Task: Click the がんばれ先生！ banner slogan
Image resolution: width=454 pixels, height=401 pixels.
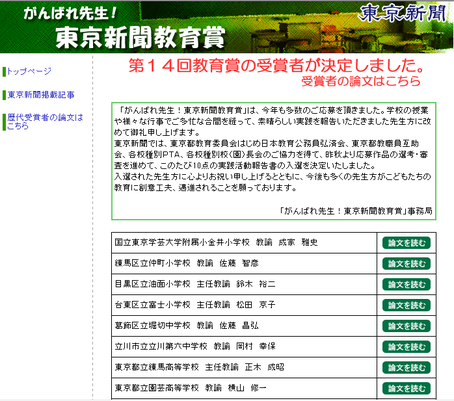Action: (x=70, y=13)
